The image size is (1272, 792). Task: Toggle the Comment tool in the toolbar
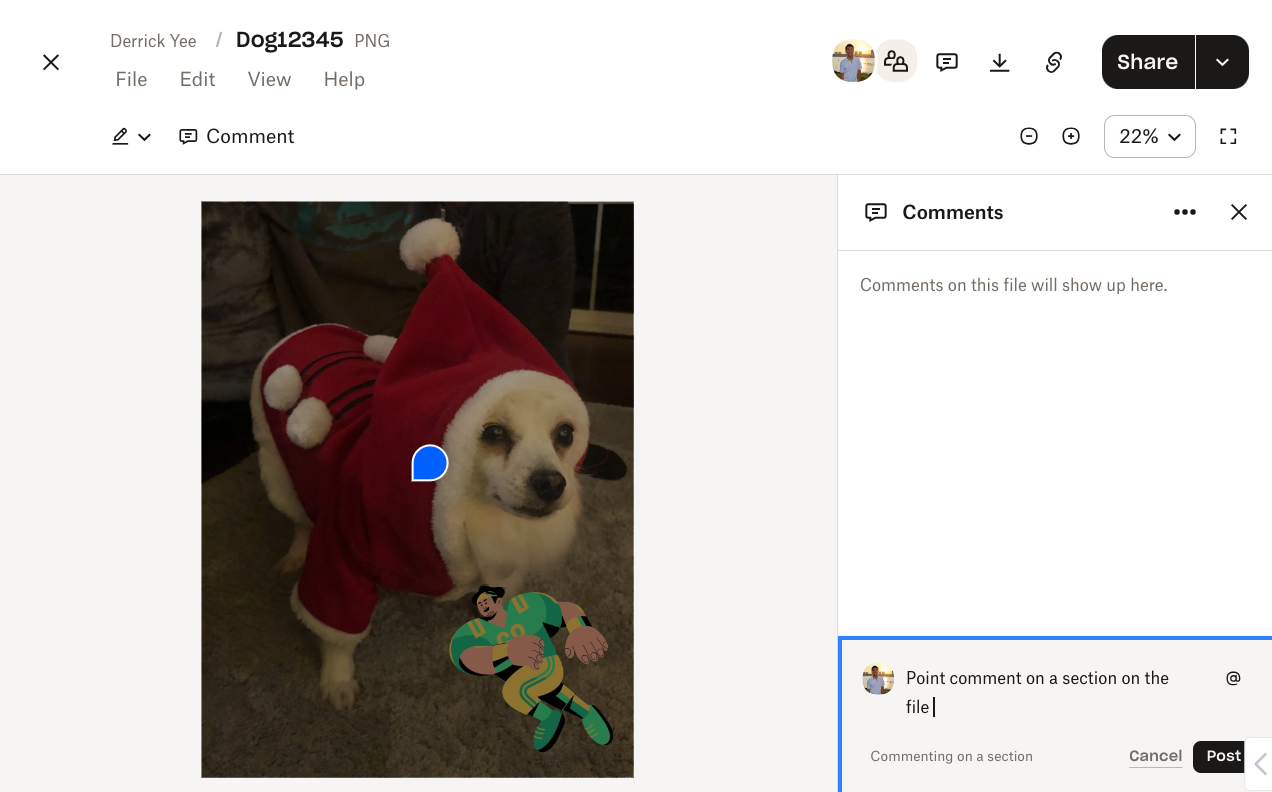coord(237,137)
